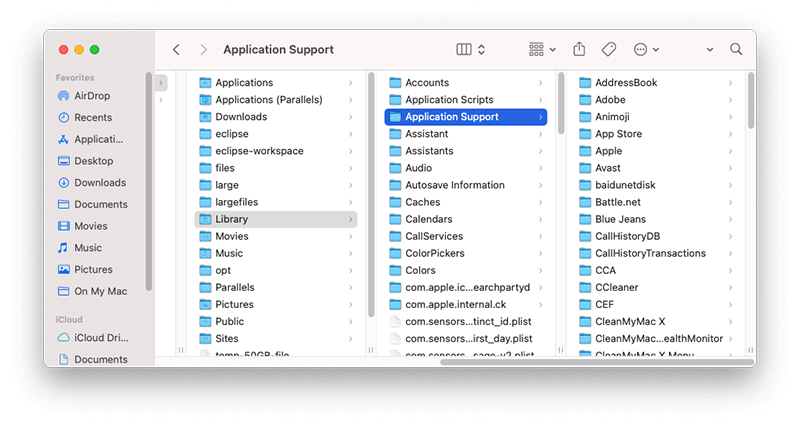Open the ellipsis Action menu

click(x=646, y=49)
